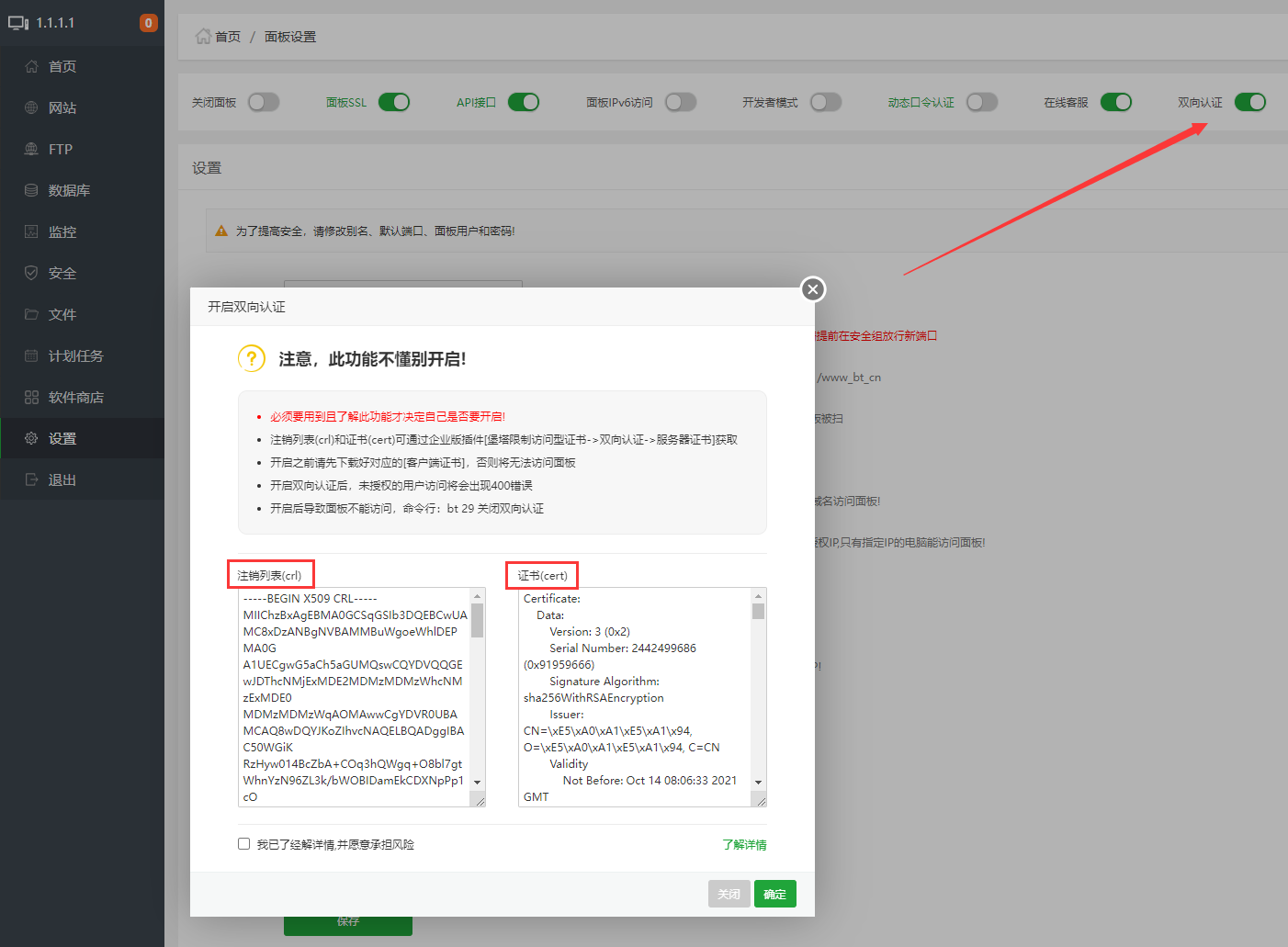1288x947 pixels.
Task: Click the orange notification badge showing 0
Action: point(148,23)
